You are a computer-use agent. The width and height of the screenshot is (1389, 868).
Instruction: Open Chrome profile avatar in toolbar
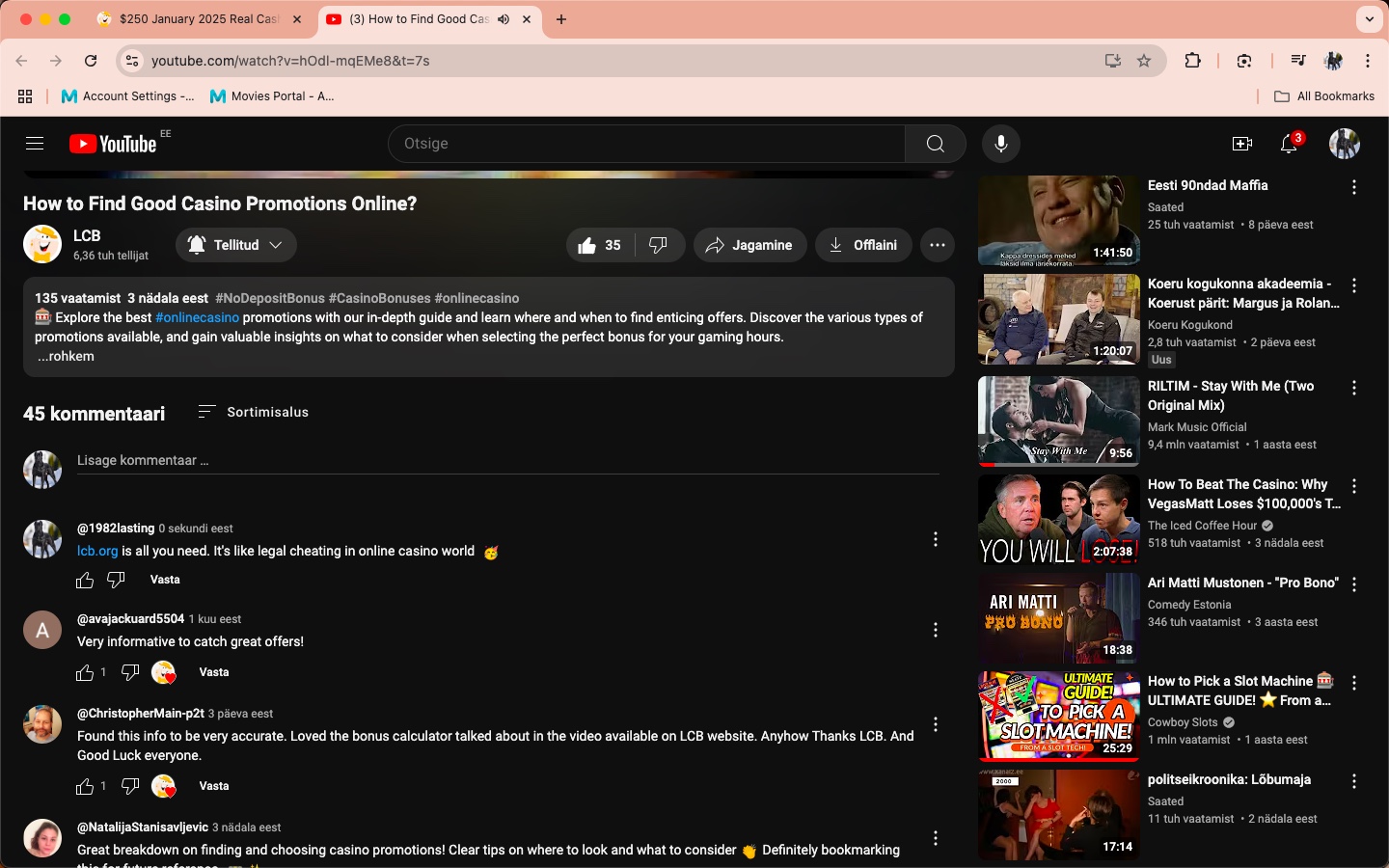click(x=1333, y=61)
